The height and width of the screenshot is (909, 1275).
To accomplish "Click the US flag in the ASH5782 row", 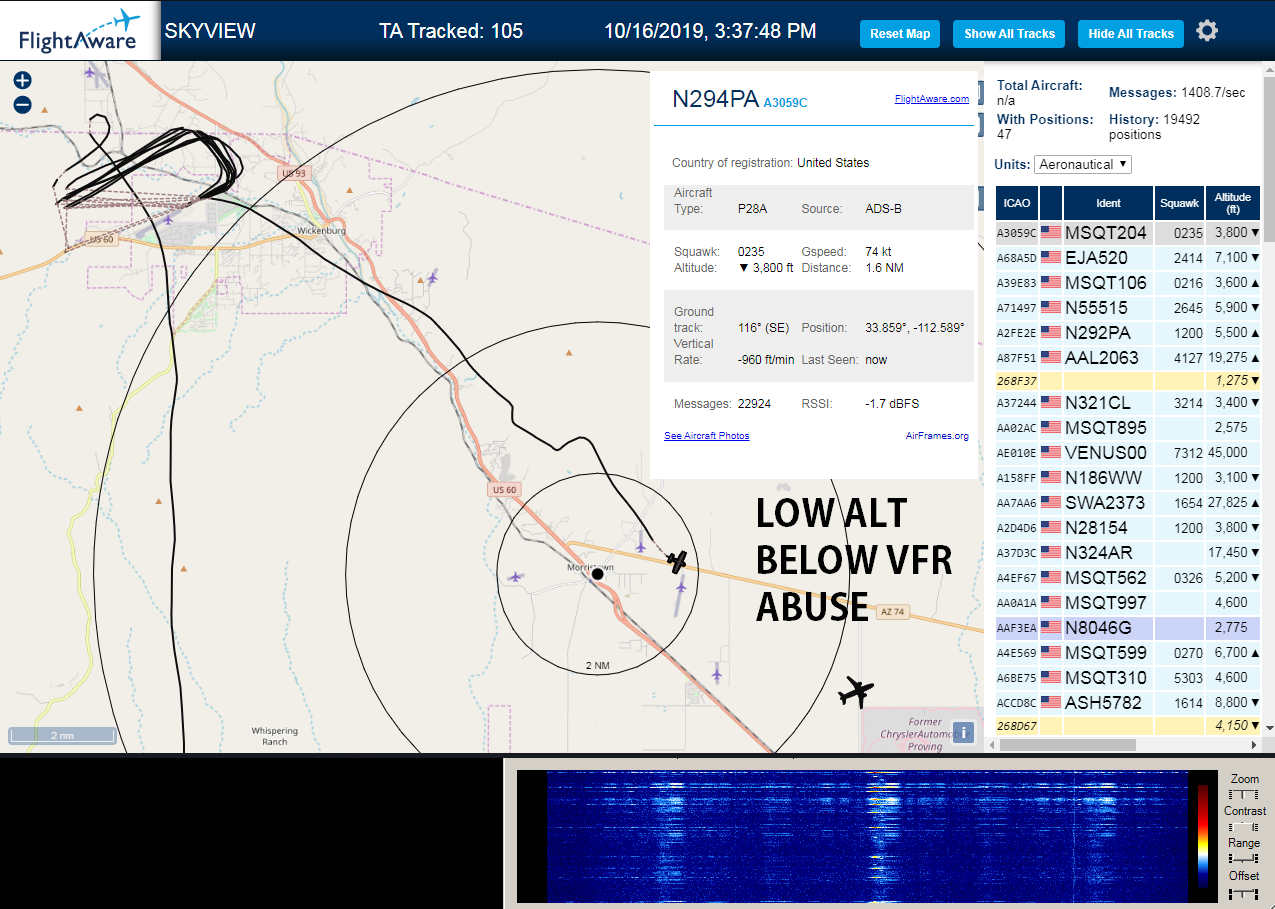I will pos(1051,703).
